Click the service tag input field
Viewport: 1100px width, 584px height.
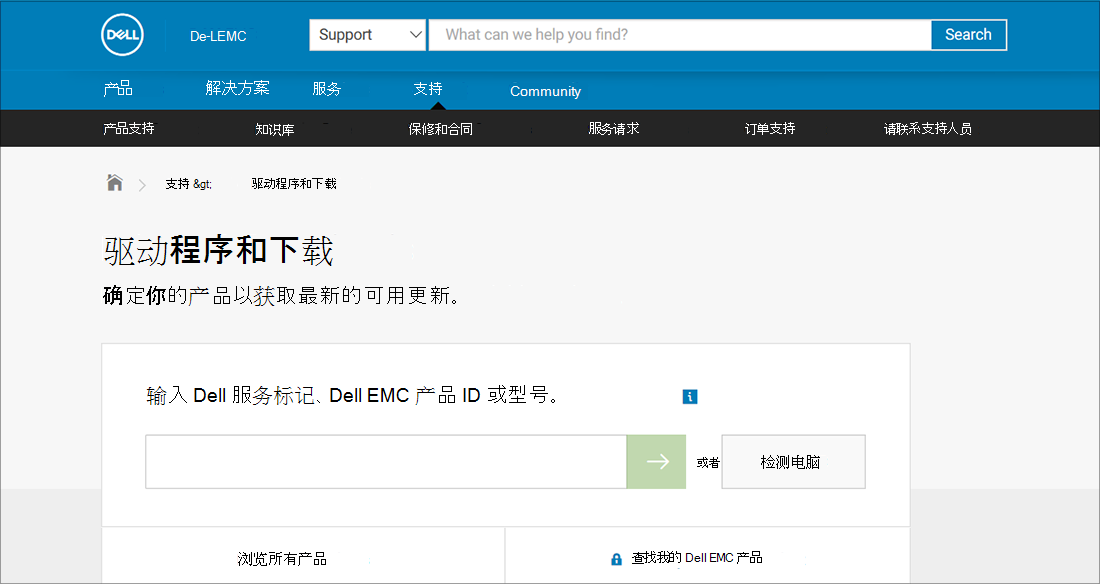pos(386,461)
